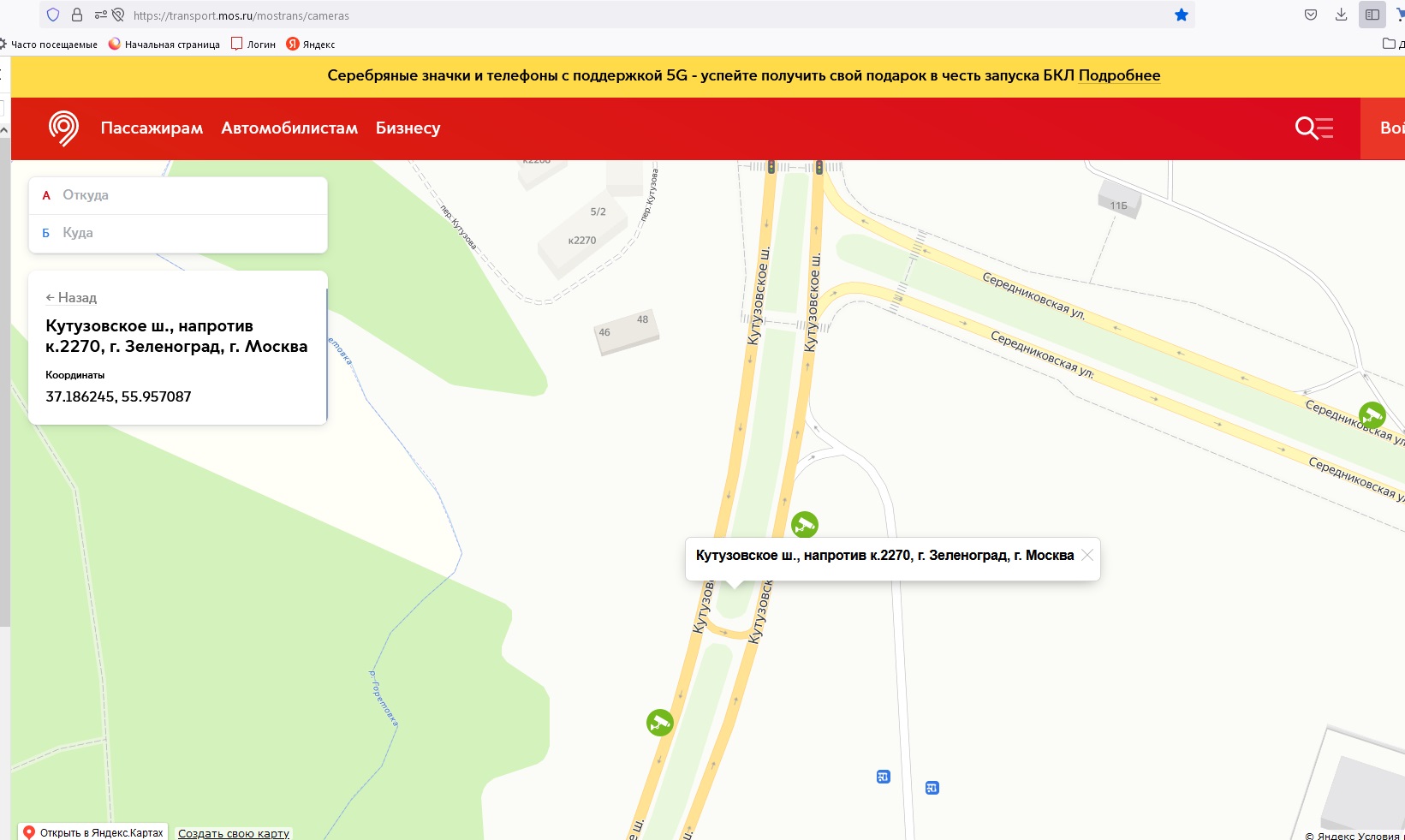Screen dimensions: 1405x840
Task: Go back using Назад link
Action: click(72, 298)
